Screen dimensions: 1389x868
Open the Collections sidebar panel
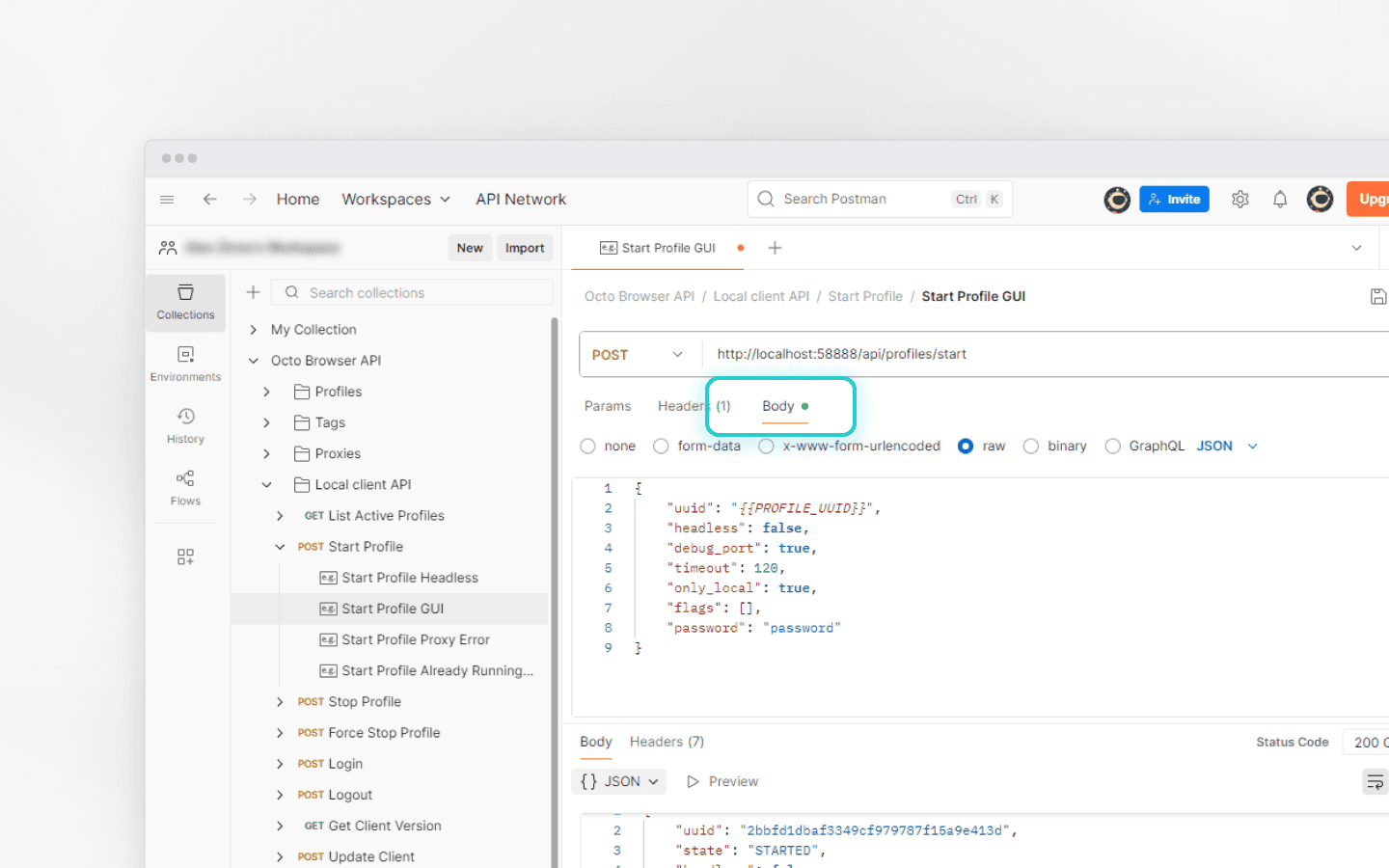point(185,302)
